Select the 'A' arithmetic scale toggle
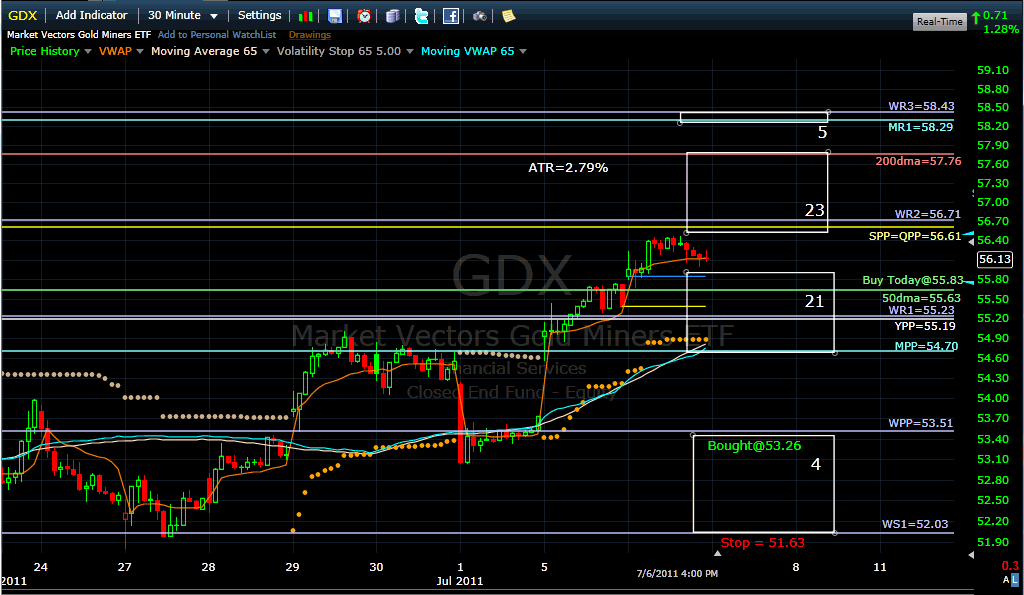 (x=1006, y=579)
